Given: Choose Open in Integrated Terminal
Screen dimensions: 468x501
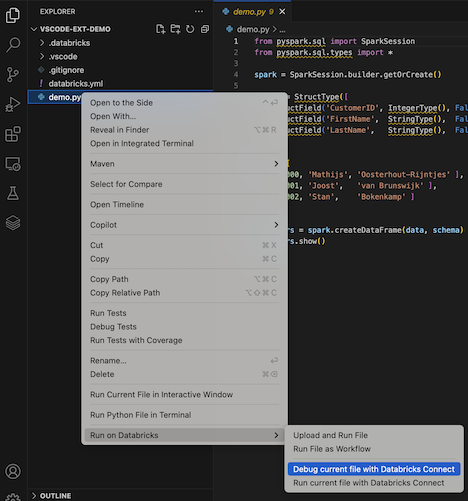Looking at the screenshot, I should click(184, 144).
